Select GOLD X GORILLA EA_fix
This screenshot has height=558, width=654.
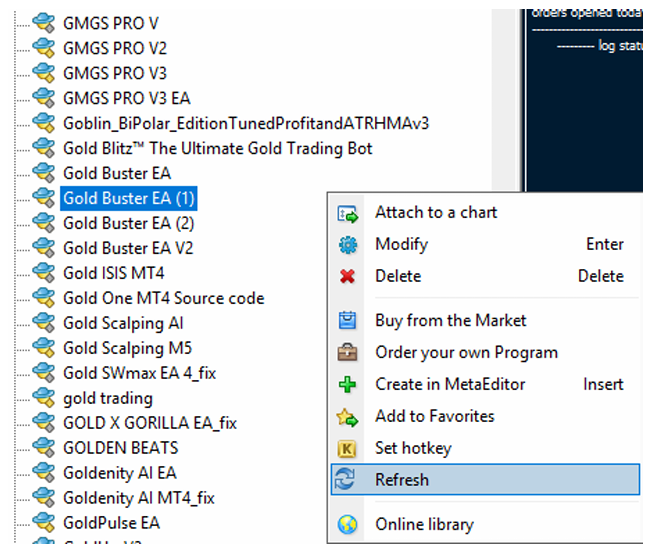[x=150, y=423]
